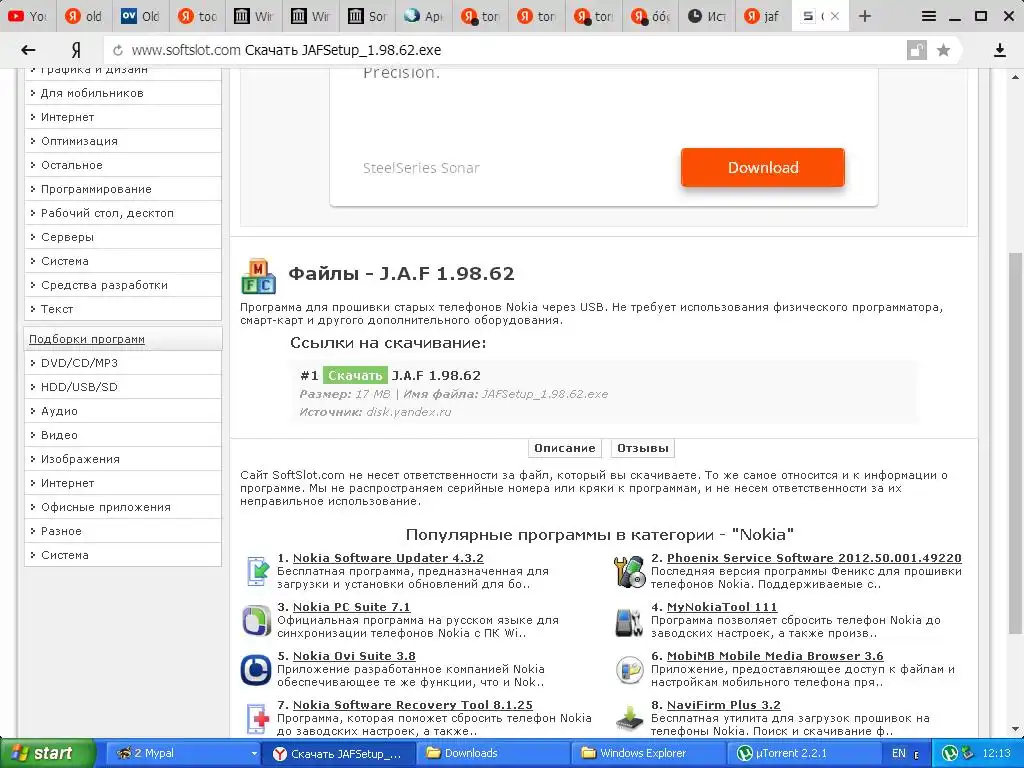Switch to the History 'Ист' tab
Screen dimensions: 1024x768
tap(707, 16)
